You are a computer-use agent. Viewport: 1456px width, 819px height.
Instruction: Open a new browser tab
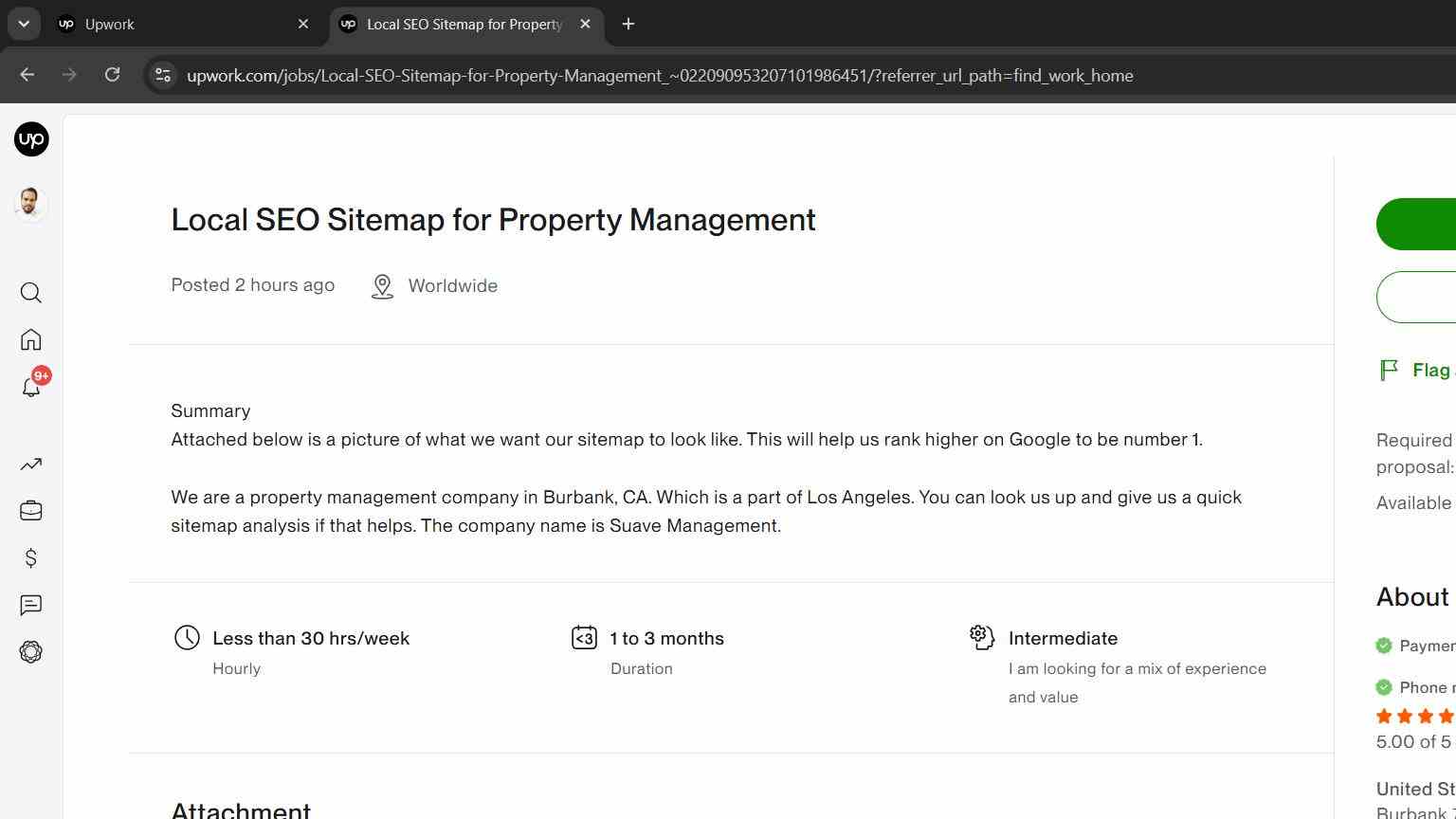[x=628, y=25]
